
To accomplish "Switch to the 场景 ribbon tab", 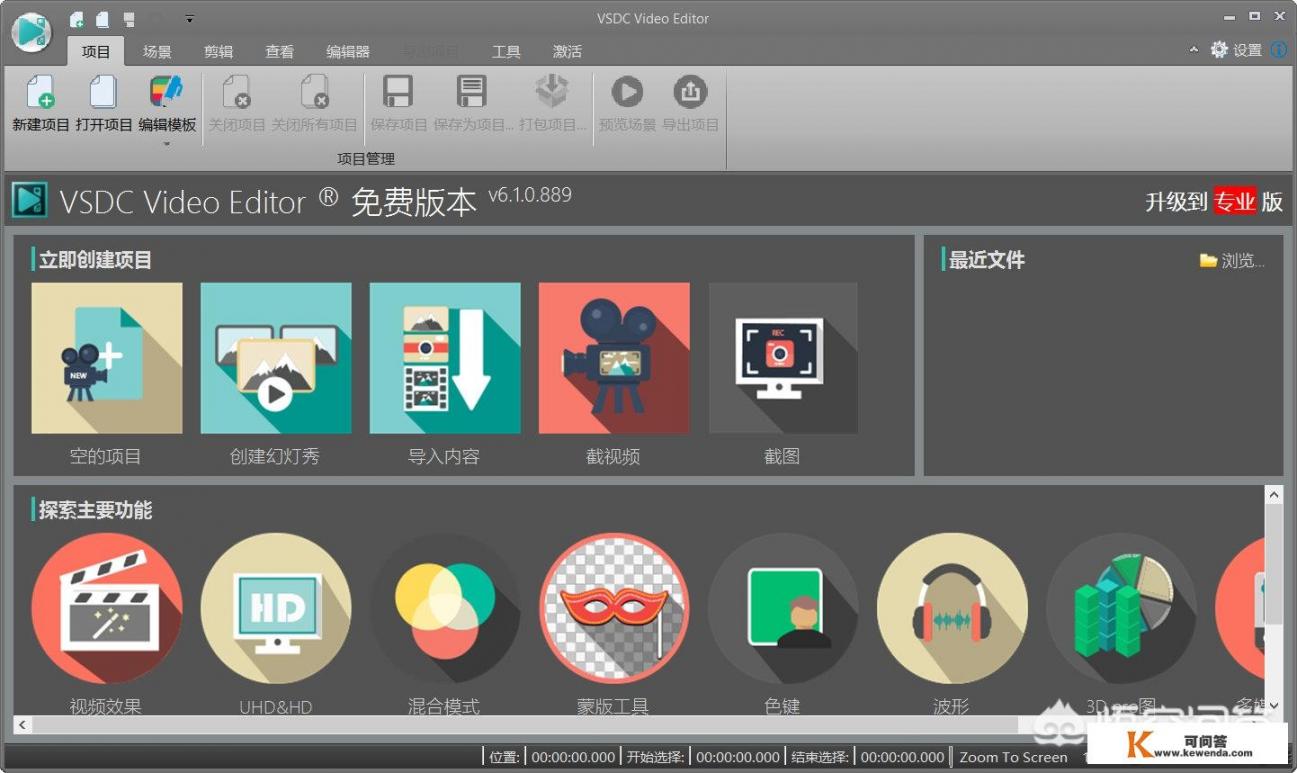I will tap(157, 51).
